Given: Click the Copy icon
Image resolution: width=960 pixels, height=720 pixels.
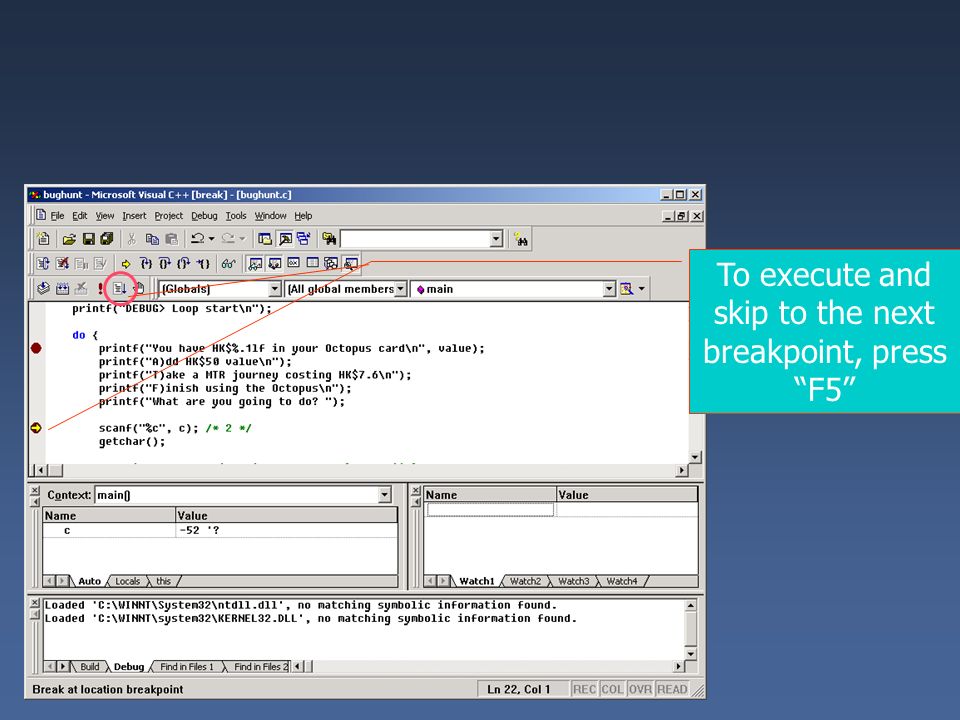Looking at the screenshot, I should (152, 239).
